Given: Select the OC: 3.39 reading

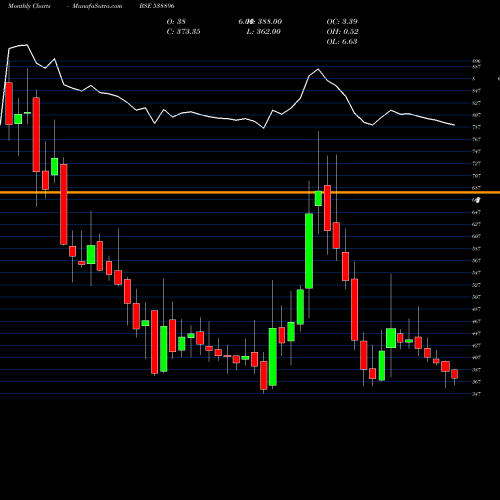Looking at the screenshot, I should pos(342,22).
